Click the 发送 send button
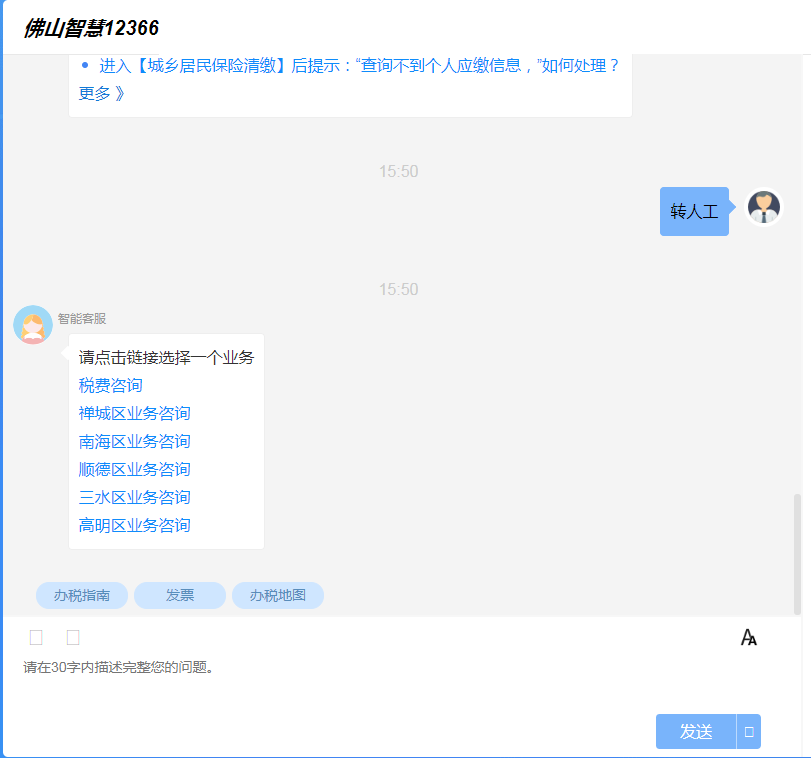 click(696, 732)
